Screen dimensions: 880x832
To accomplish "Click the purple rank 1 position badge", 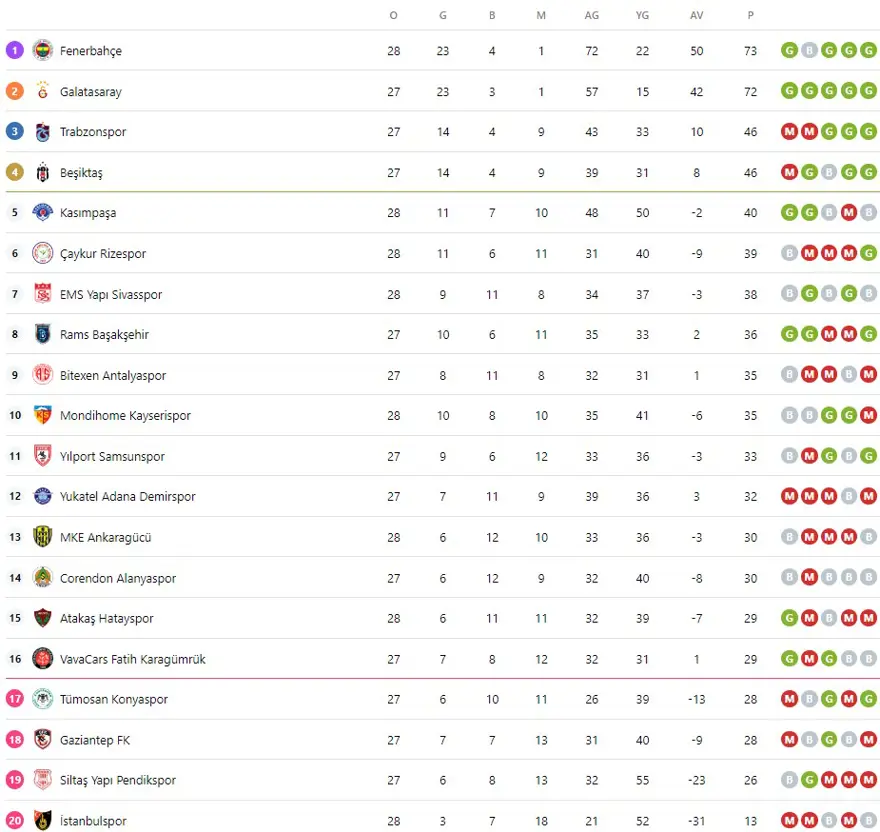I will click(x=14, y=50).
